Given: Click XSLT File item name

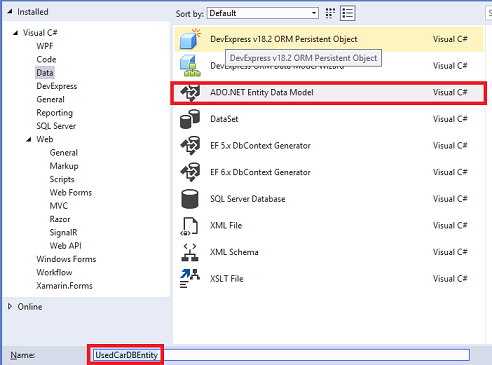Looking at the screenshot, I should (227, 279).
